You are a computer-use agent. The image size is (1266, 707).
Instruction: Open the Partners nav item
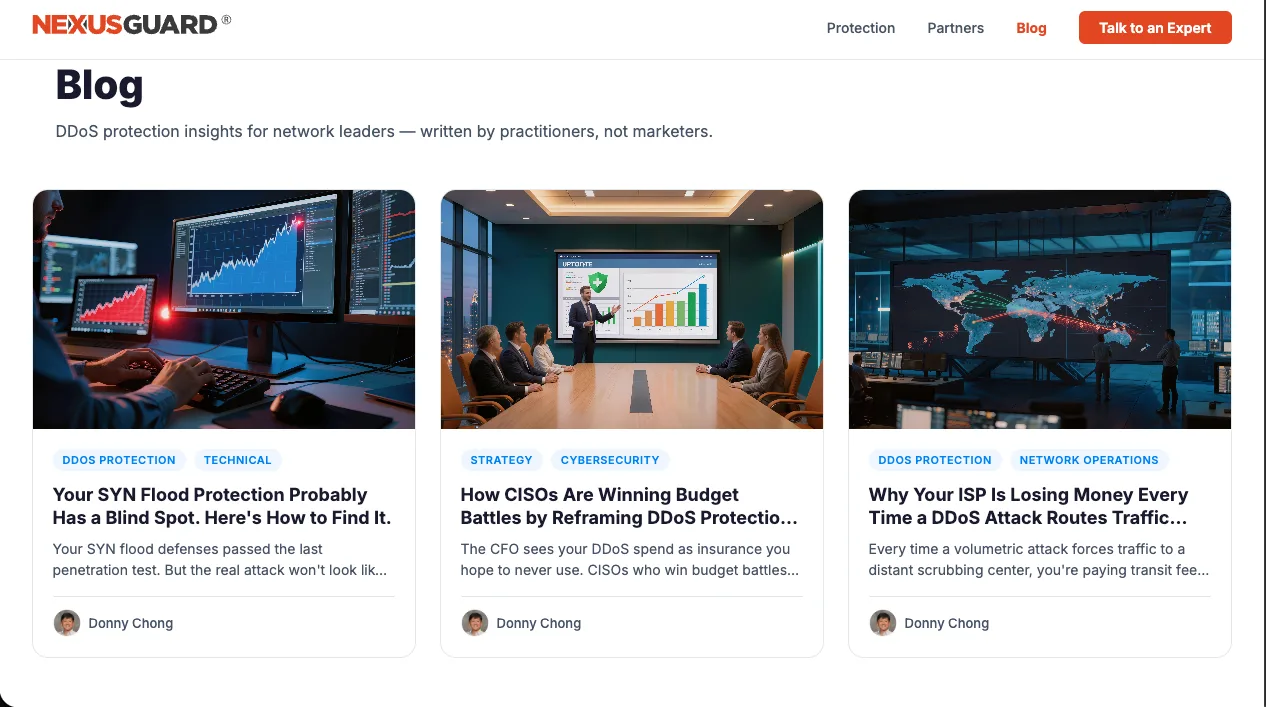956,28
